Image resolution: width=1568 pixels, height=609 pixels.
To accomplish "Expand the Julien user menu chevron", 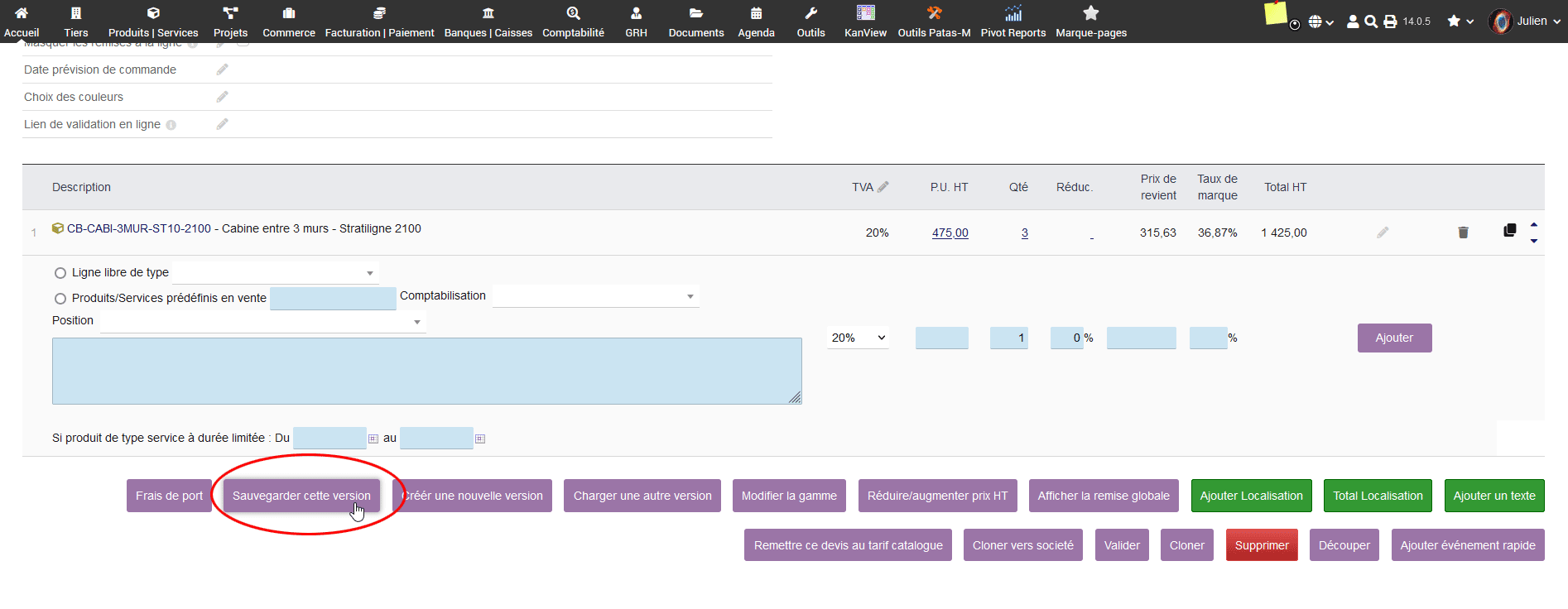I will coord(1557,22).
